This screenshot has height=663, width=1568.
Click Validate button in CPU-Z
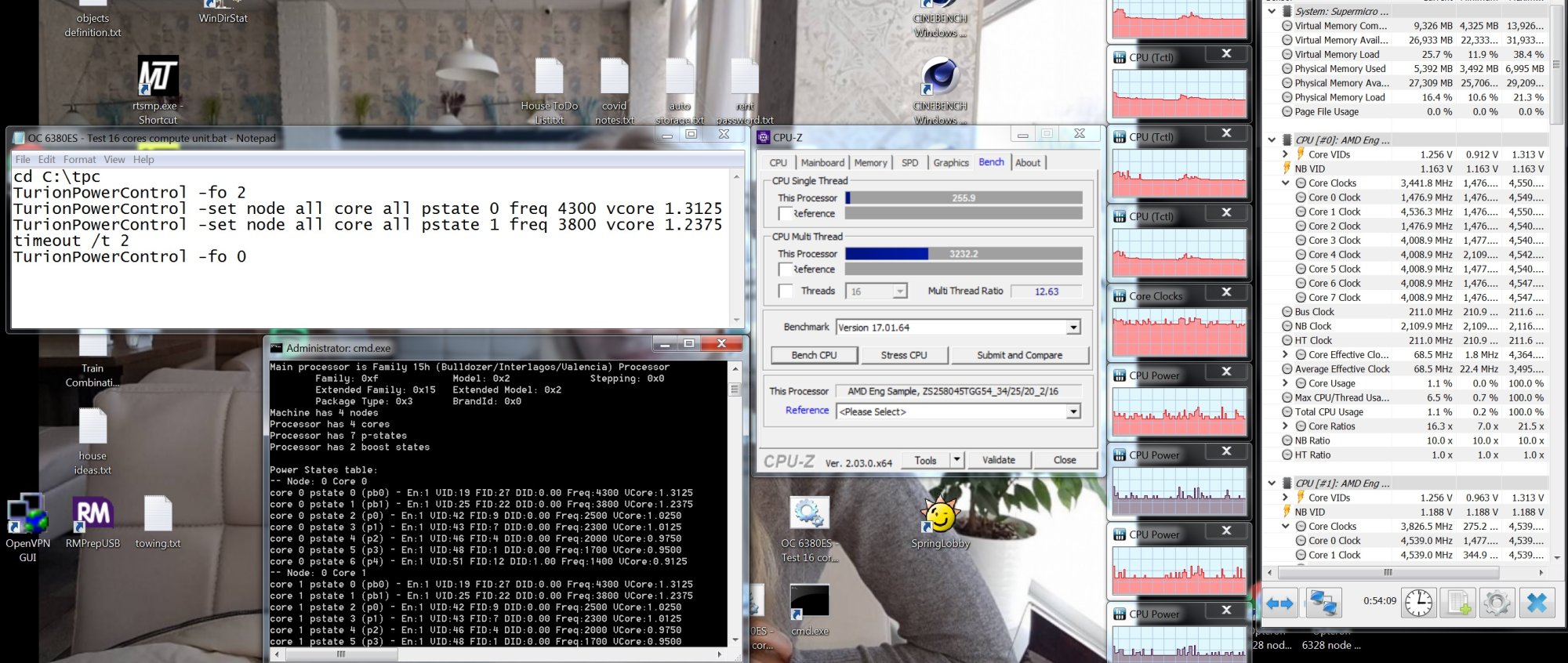(x=999, y=460)
